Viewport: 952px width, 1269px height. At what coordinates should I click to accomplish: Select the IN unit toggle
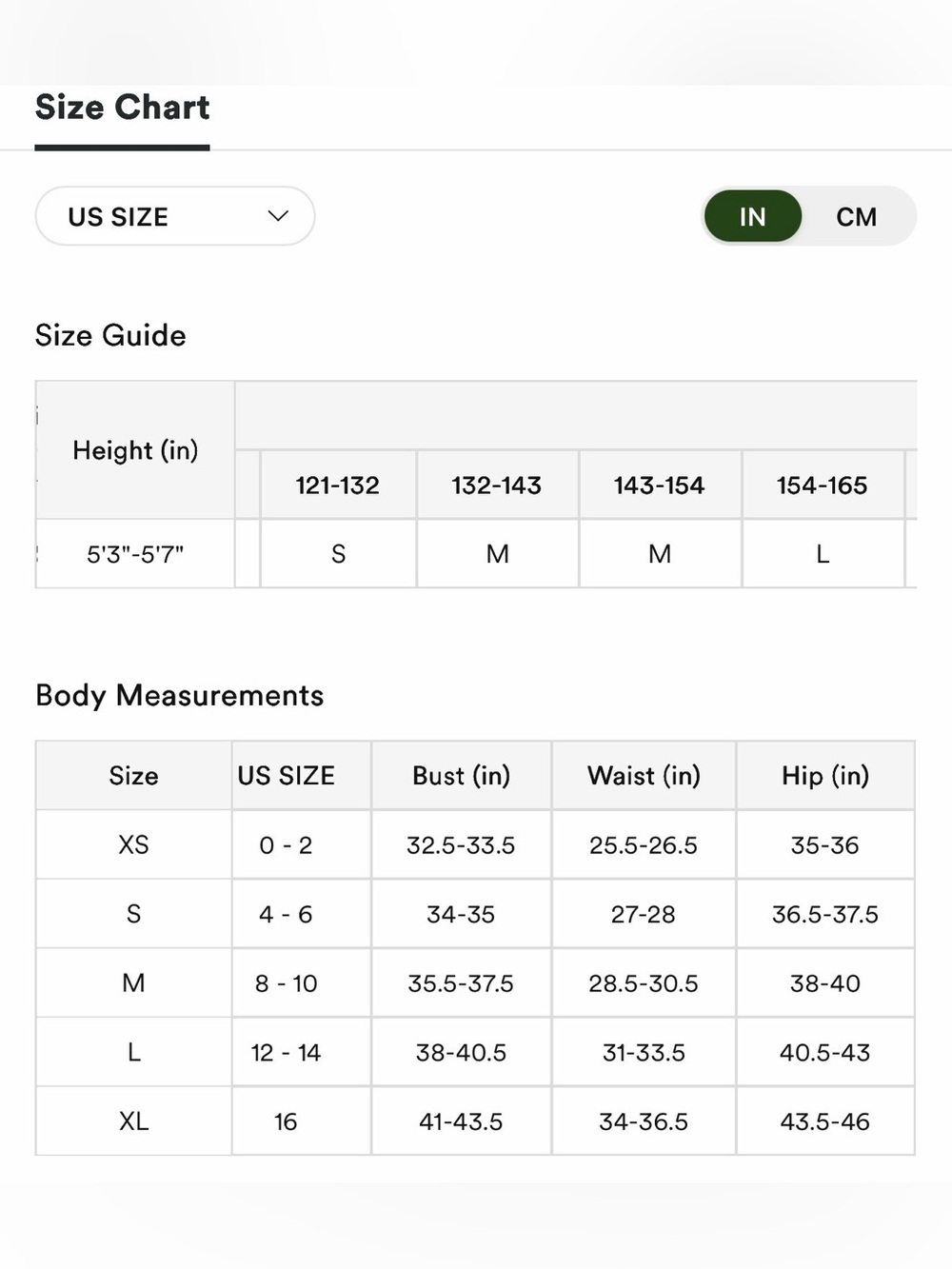753,217
